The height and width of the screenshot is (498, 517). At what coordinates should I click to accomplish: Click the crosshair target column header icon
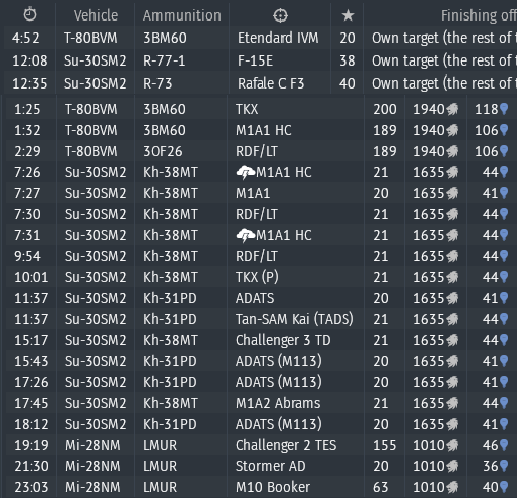click(280, 15)
